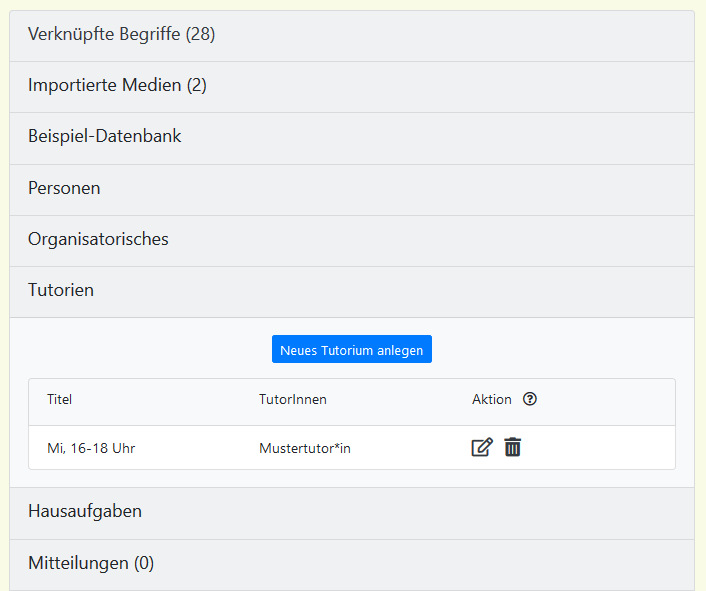The width and height of the screenshot is (706, 591).
Task: Show the Organisatorisches section
Action: click(98, 240)
